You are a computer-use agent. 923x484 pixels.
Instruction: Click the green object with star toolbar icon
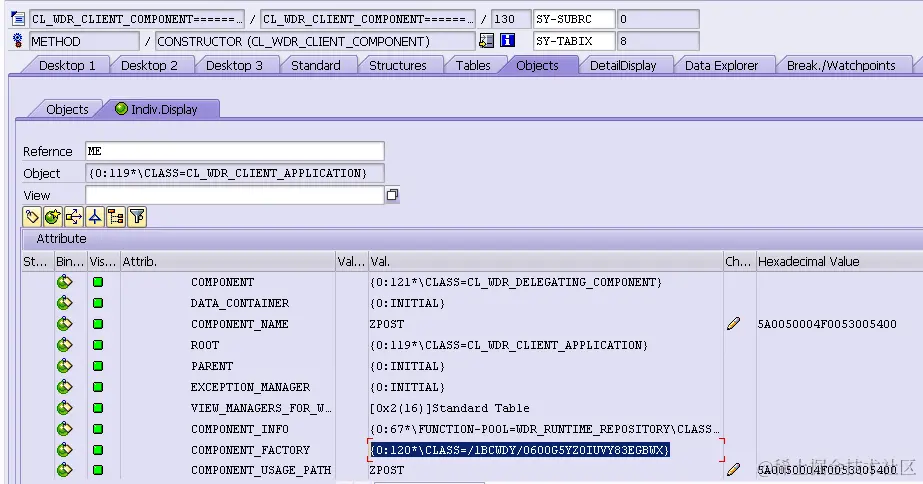[x=52, y=217]
